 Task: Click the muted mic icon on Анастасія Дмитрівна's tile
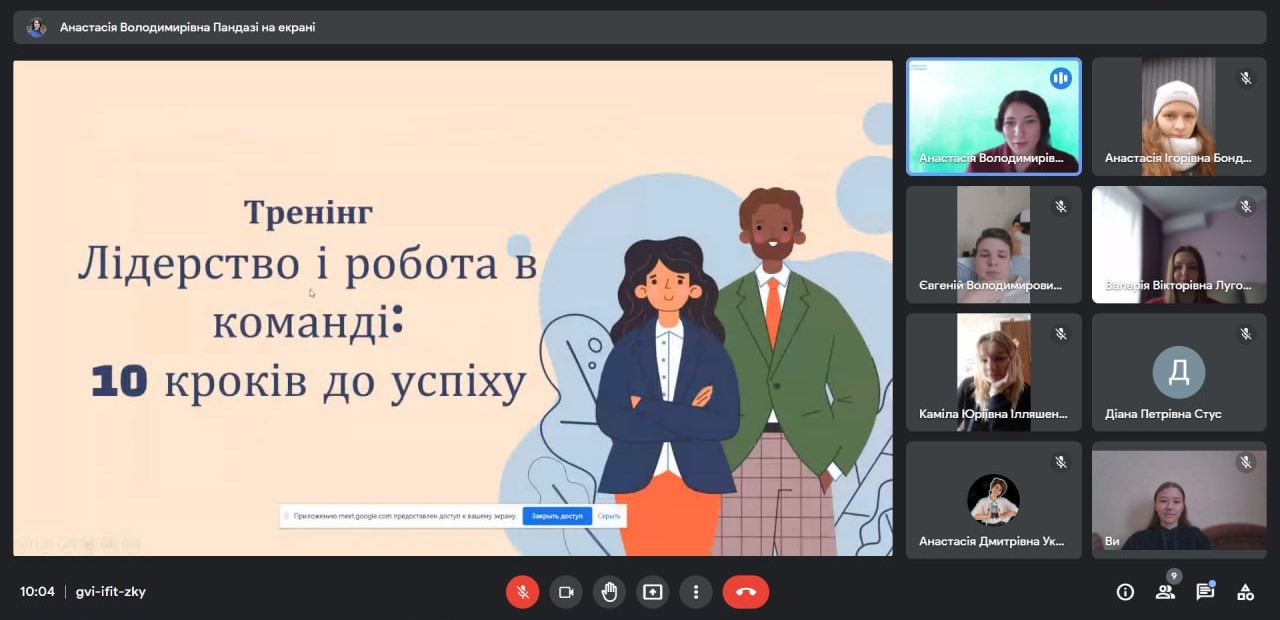[x=1061, y=462]
